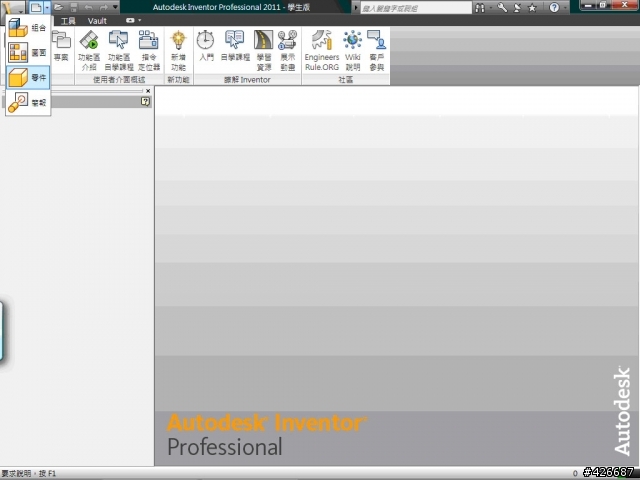Viewport: 640px width, 480px height.
Task: Expand the InfoCenter search box arrow
Action: coord(356,8)
